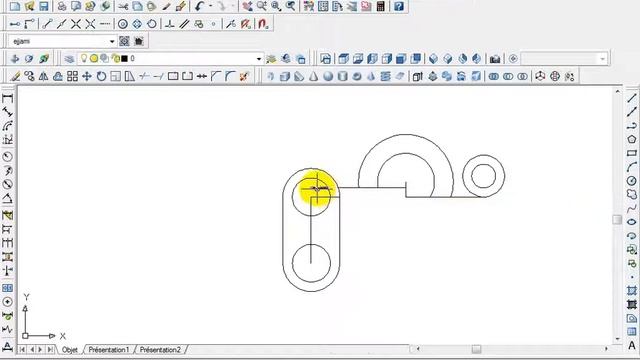Click the horizontal scrollbar right arrow
This screenshot has height=360, width=640.
(x=606, y=349)
